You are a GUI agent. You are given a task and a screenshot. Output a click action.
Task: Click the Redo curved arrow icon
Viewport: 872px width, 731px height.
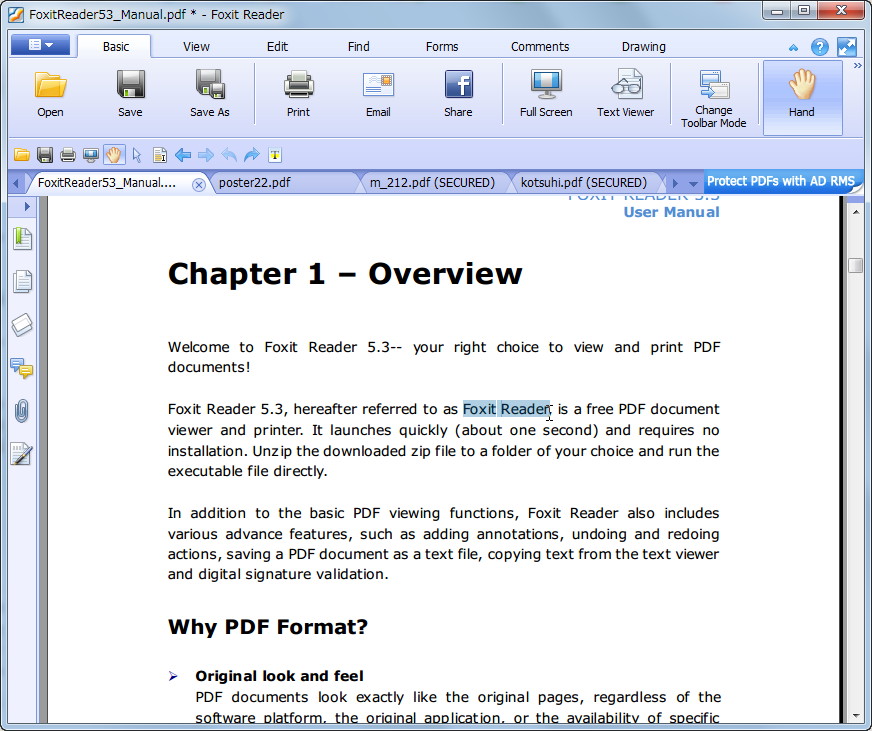[252, 155]
